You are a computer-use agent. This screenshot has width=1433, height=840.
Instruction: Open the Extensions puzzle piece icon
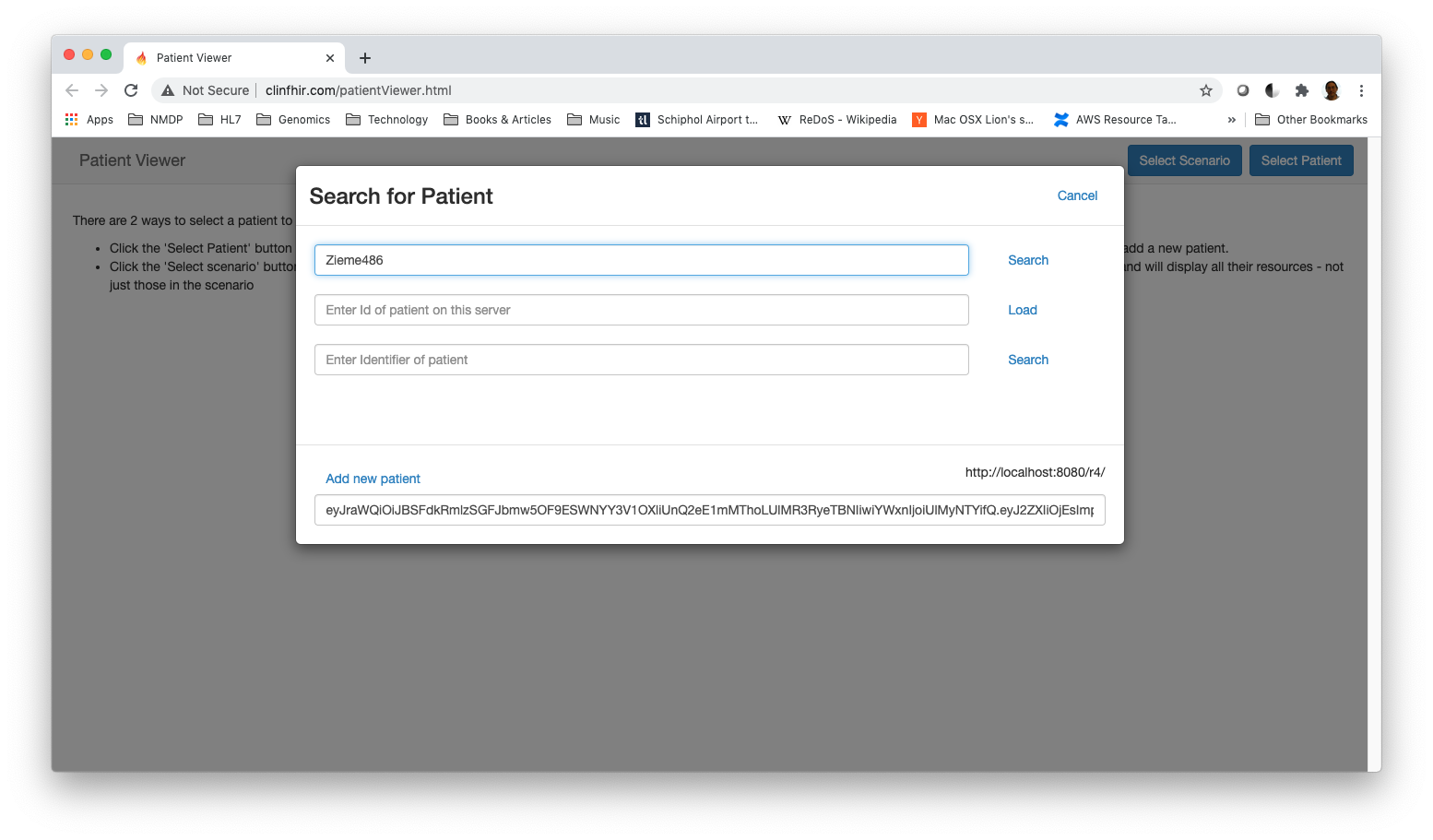1301,90
